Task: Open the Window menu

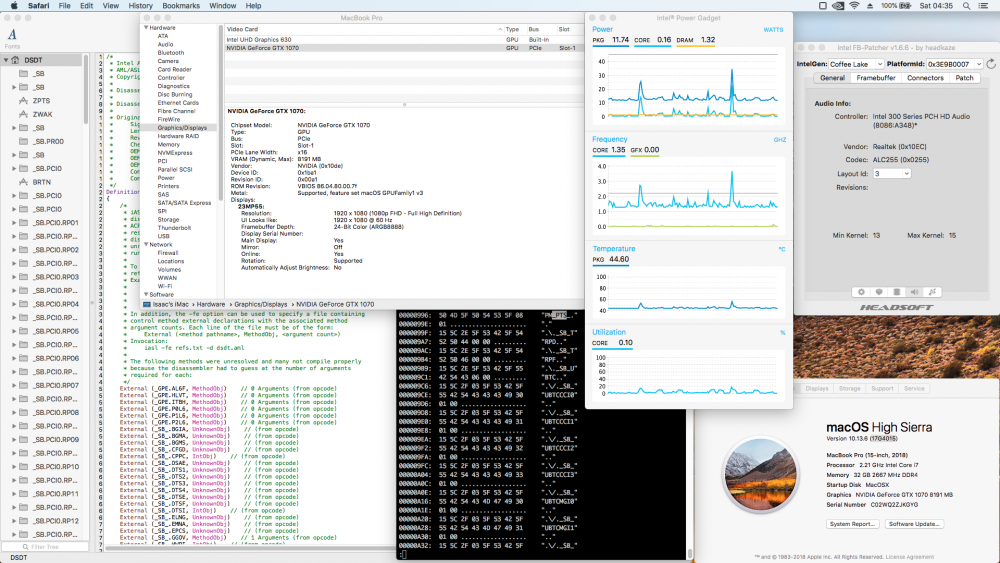Action: [223, 6]
